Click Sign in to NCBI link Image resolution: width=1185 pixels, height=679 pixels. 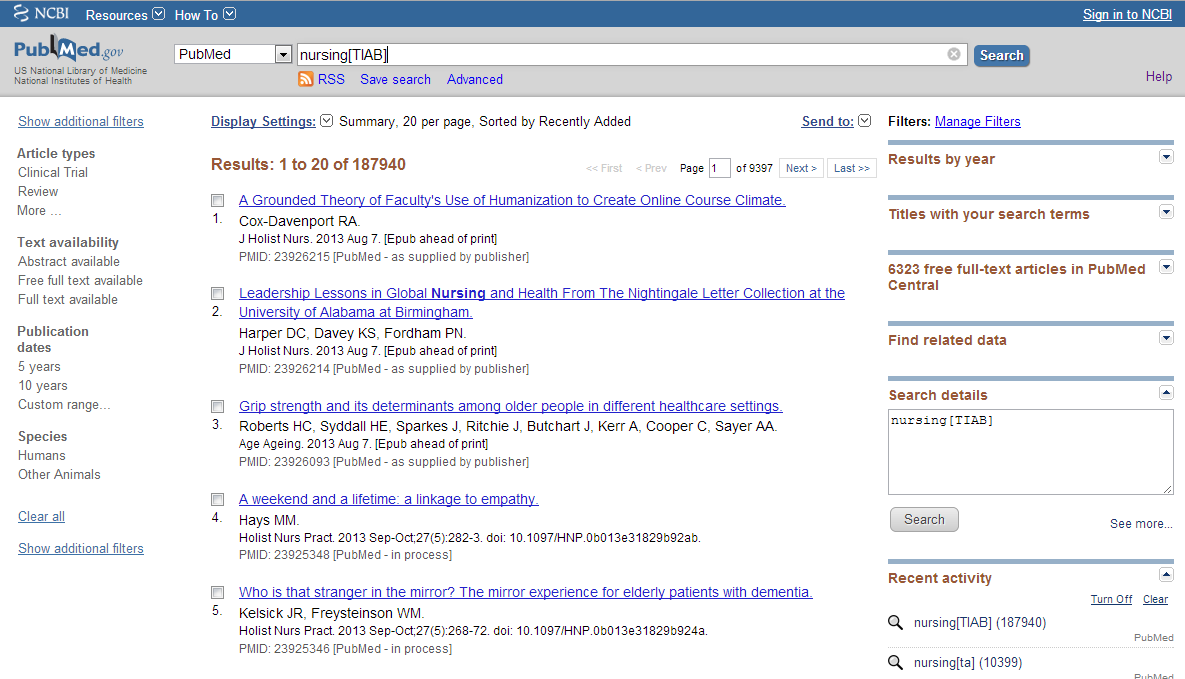tap(1127, 14)
